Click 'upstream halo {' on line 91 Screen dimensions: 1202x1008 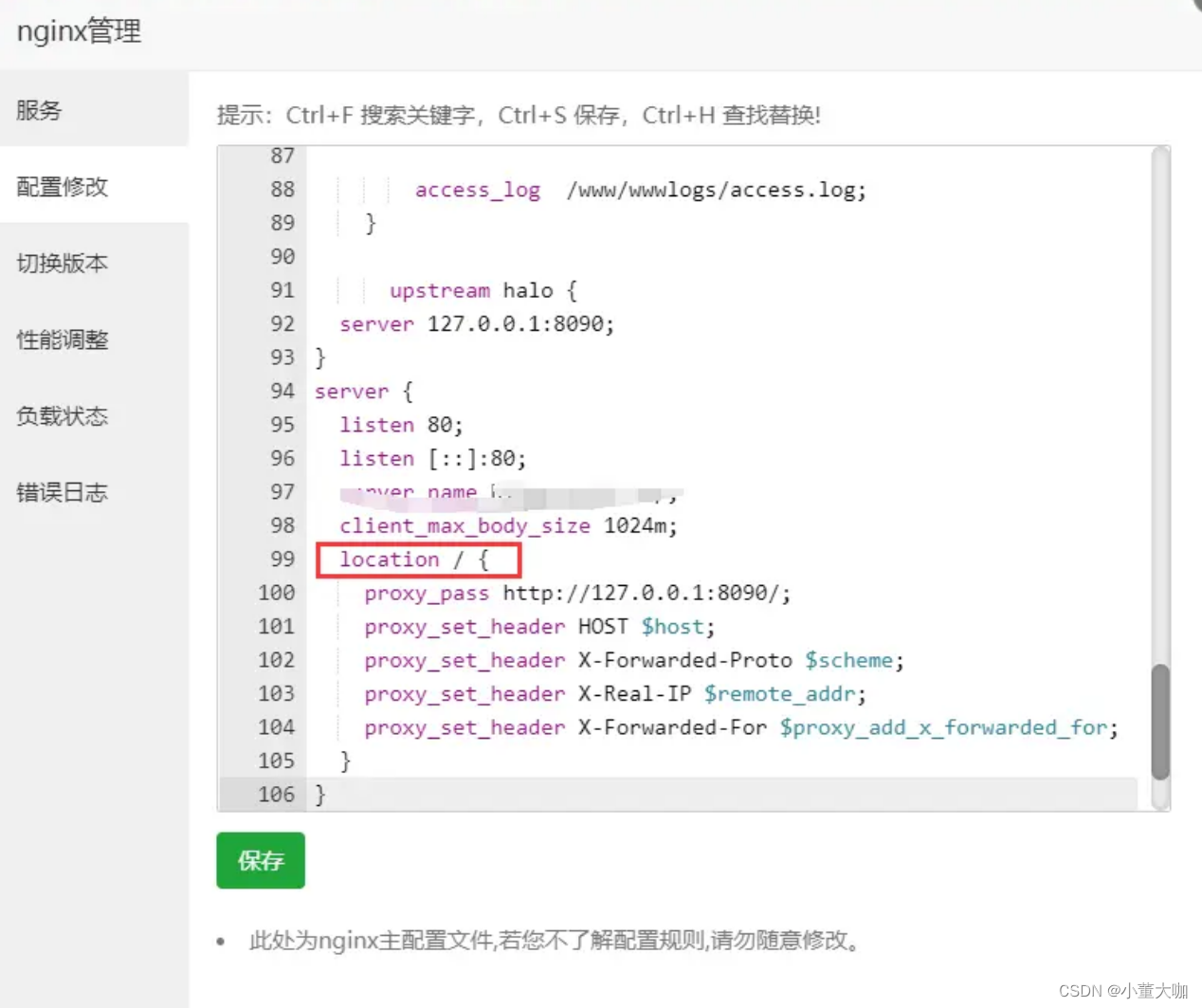pos(483,290)
